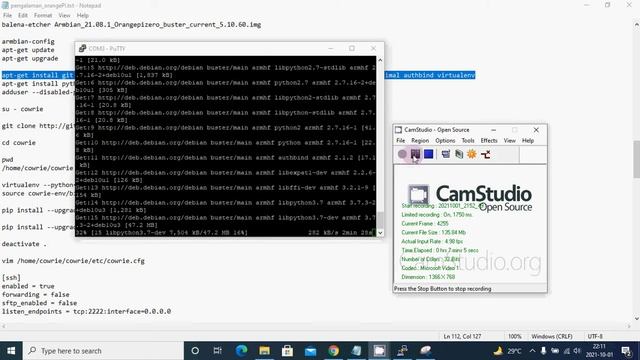Switch to Google Chrome on taskbar
Image resolution: width=640 pixels, height=360 pixels.
tap(333, 351)
